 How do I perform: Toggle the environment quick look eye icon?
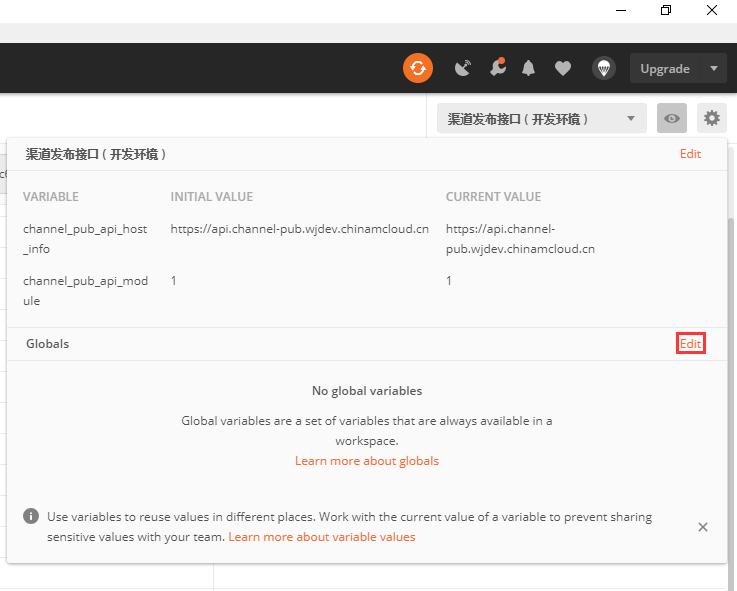pos(672,118)
